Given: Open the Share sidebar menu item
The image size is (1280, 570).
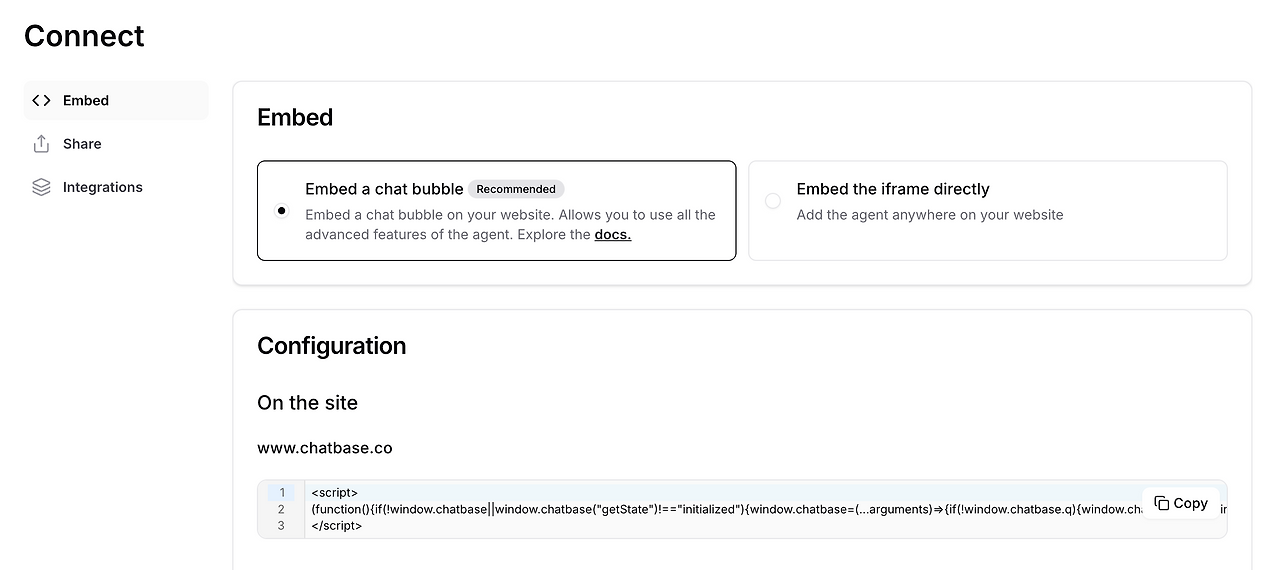Looking at the screenshot, I should pyautogui.click(x=82, y=144).
